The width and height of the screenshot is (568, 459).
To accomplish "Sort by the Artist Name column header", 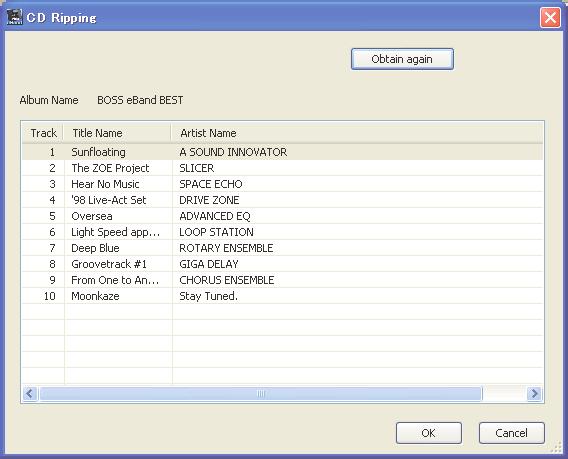I will point(357,133).
